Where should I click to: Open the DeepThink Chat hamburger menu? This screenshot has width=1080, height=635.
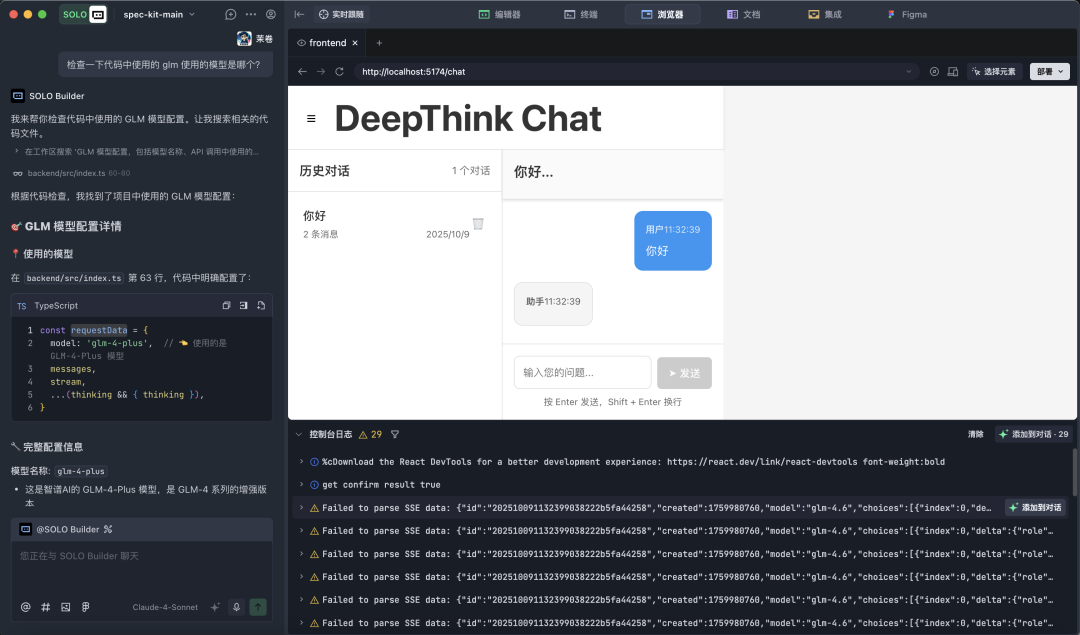[x=311, y=118]
